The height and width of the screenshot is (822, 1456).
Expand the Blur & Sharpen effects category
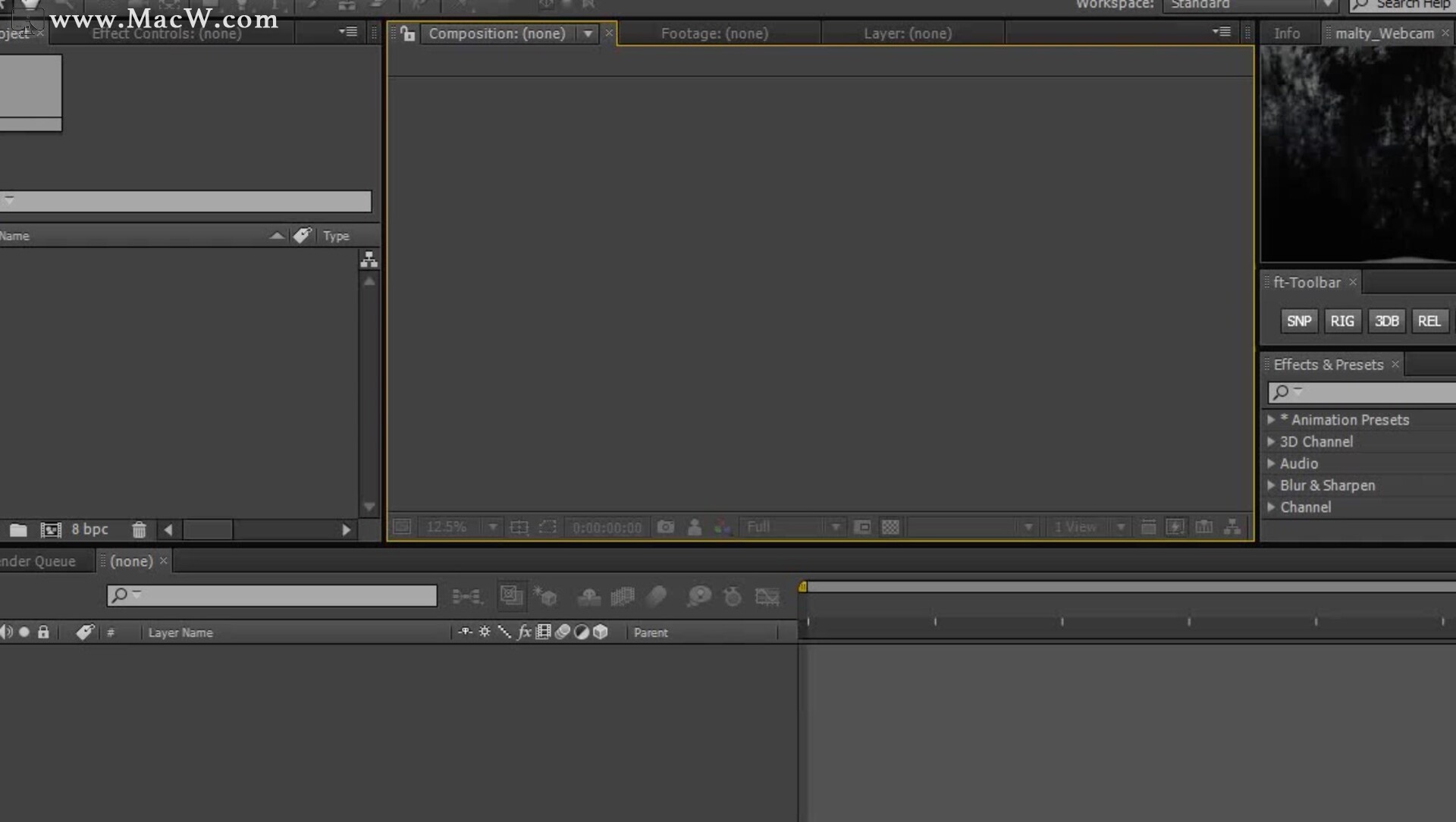tap(1271, 485)
